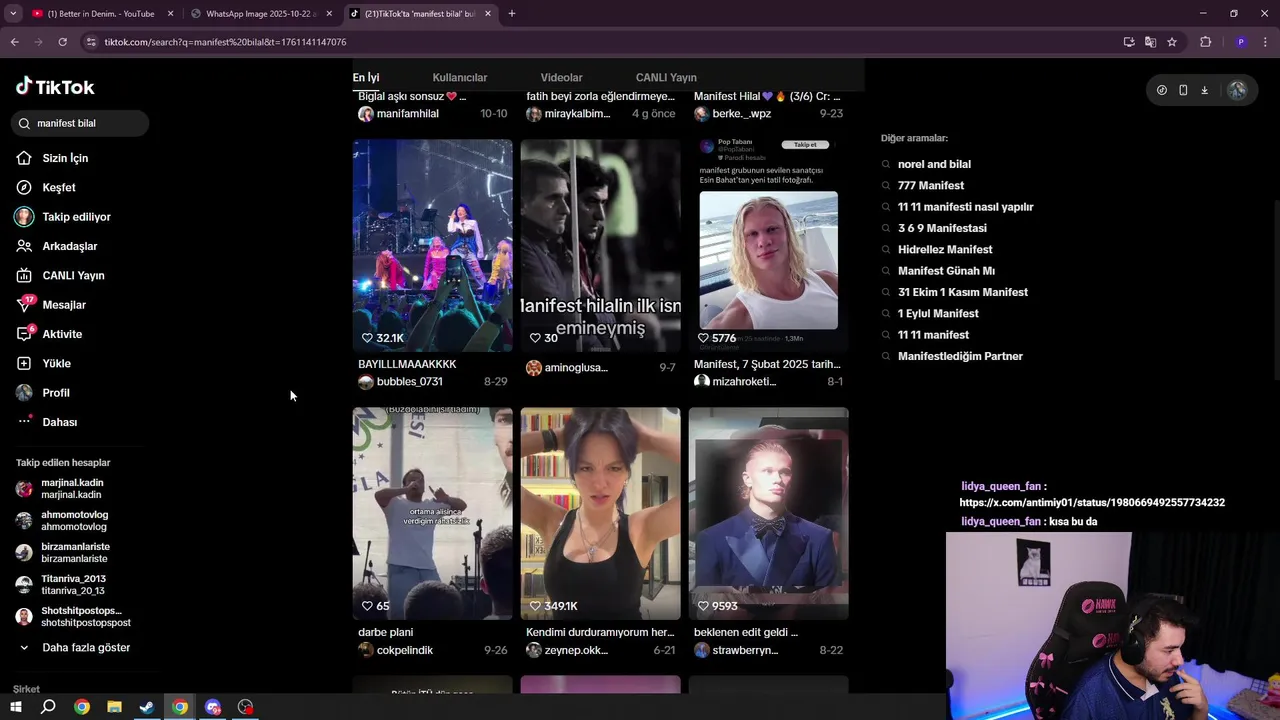Open File Explorer from taskbar

(x=114, y=707)
